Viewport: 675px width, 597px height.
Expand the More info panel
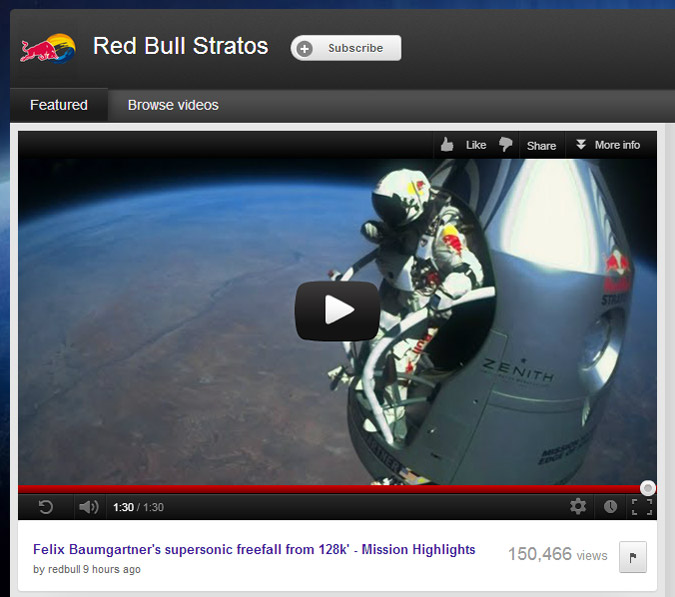point(608,145)
